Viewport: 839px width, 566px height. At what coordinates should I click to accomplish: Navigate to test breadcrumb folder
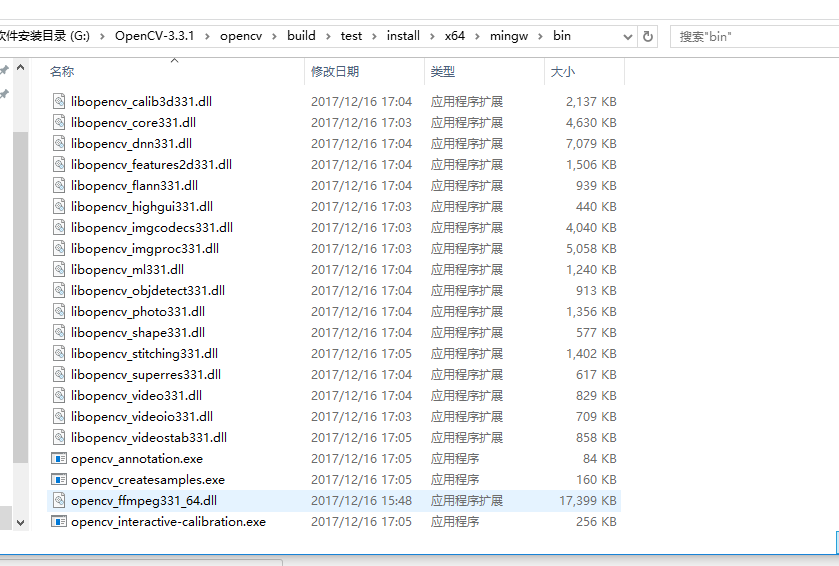coord(352,36)
